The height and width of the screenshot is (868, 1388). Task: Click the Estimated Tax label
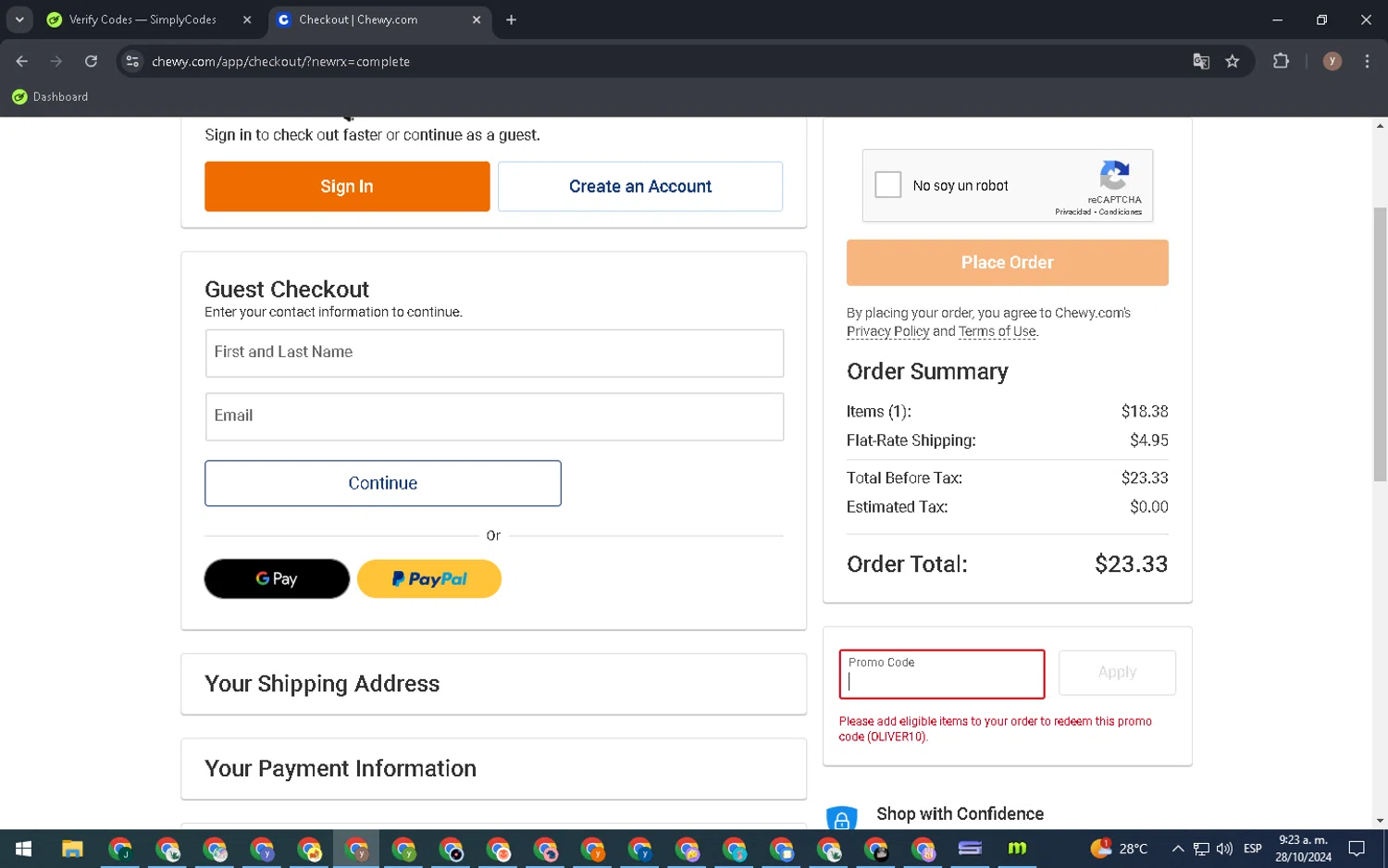point(897,507)
